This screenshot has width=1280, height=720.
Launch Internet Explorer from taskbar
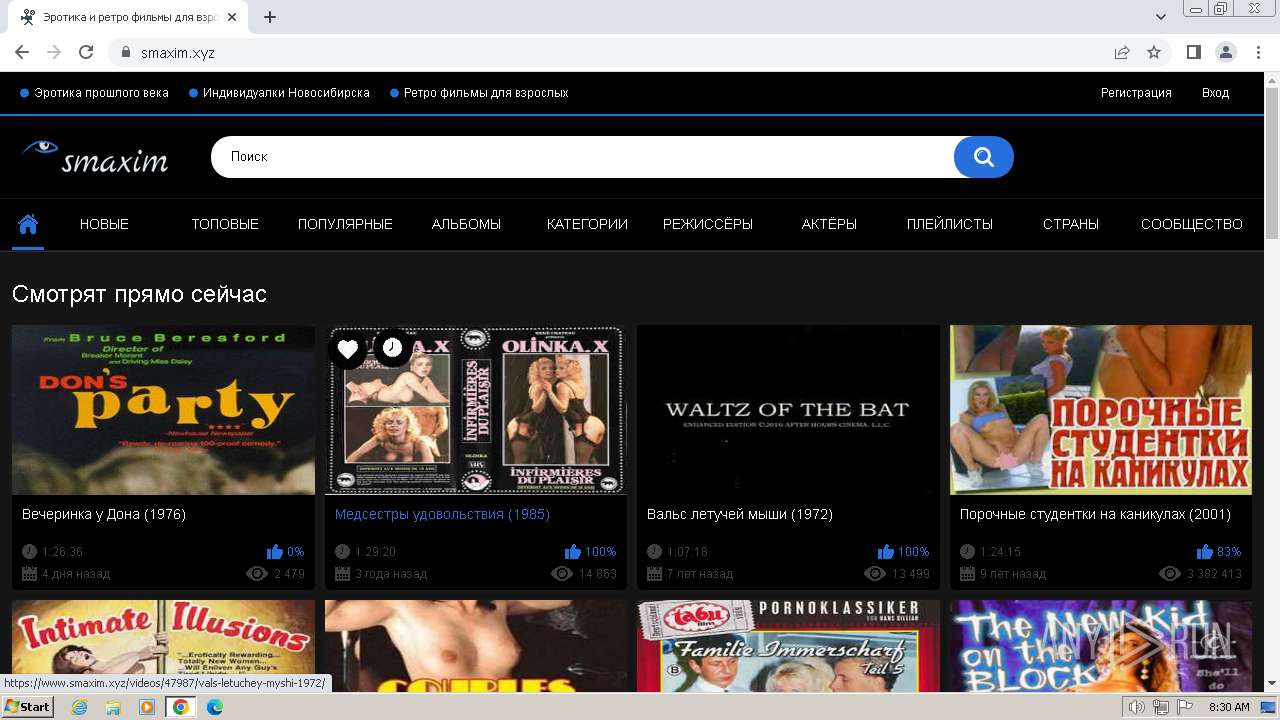tap(79, 707)
